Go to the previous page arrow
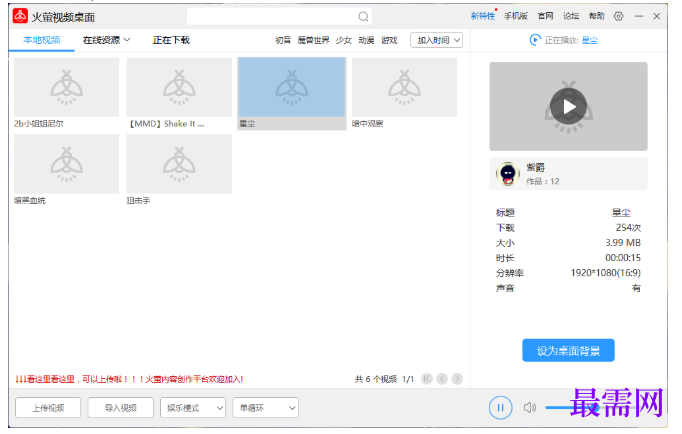 [442, 379]
